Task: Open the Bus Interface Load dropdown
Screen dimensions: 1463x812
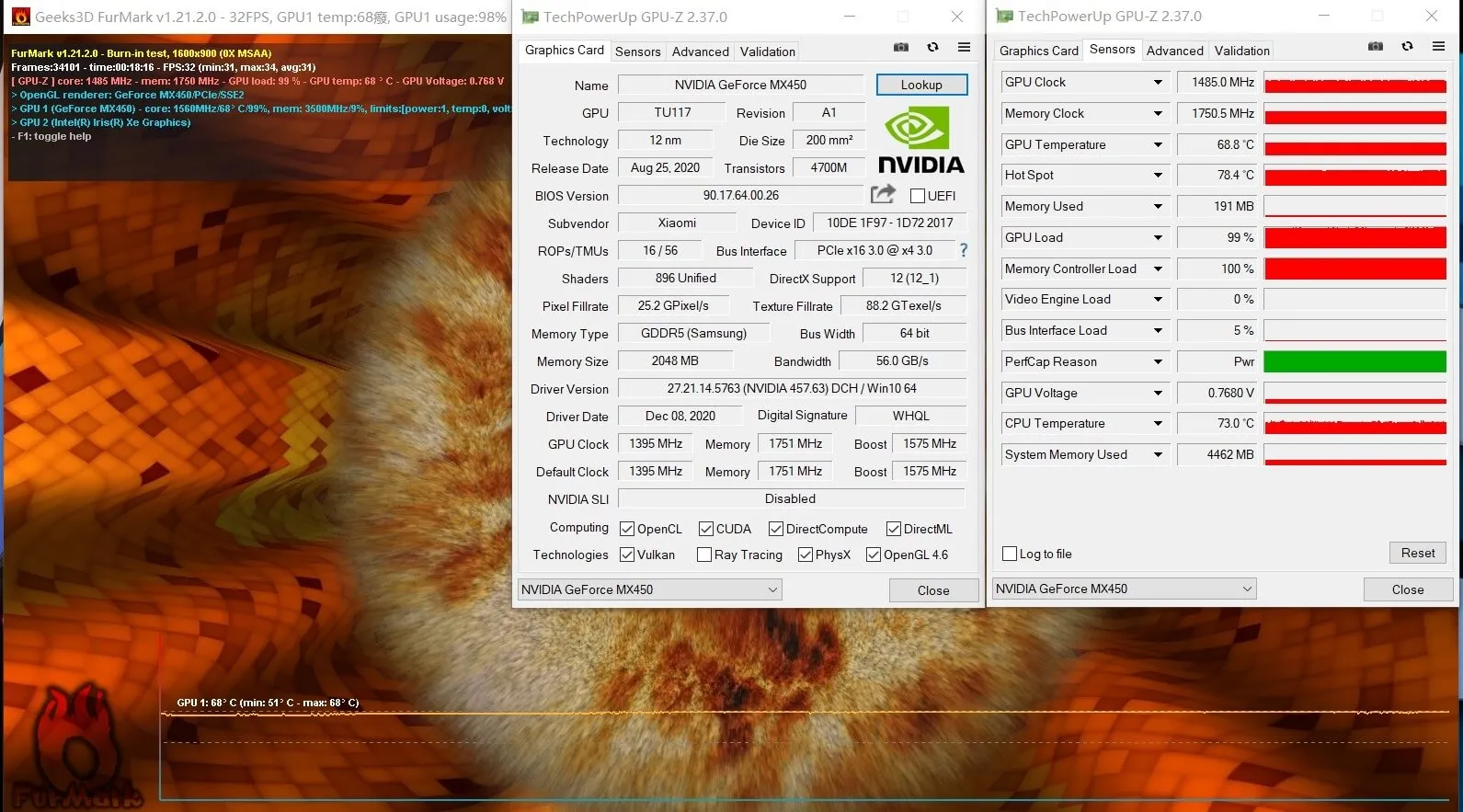Action: click(x=1158, y=330)
